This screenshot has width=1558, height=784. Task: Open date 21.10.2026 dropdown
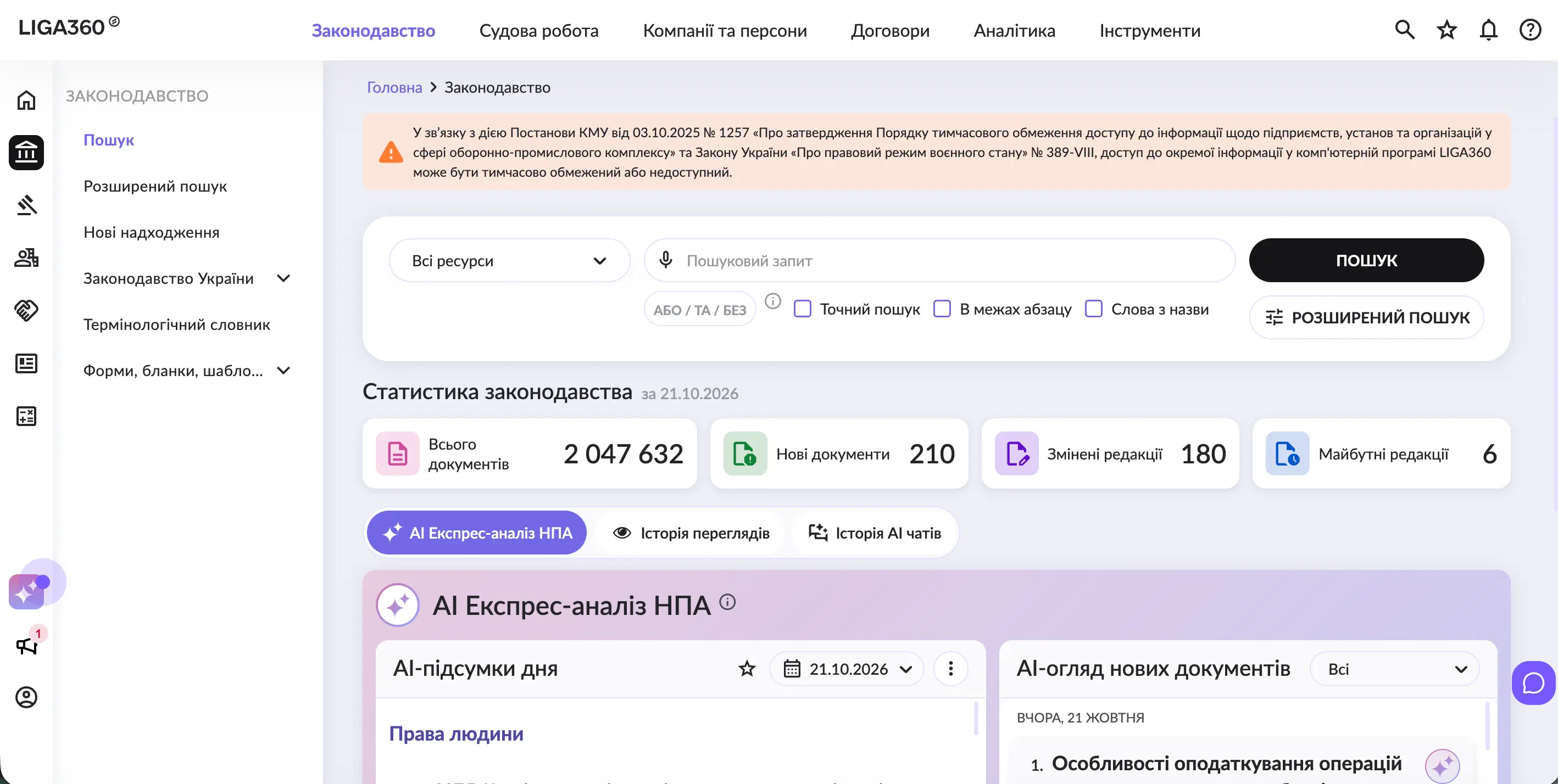click(846, 669)
